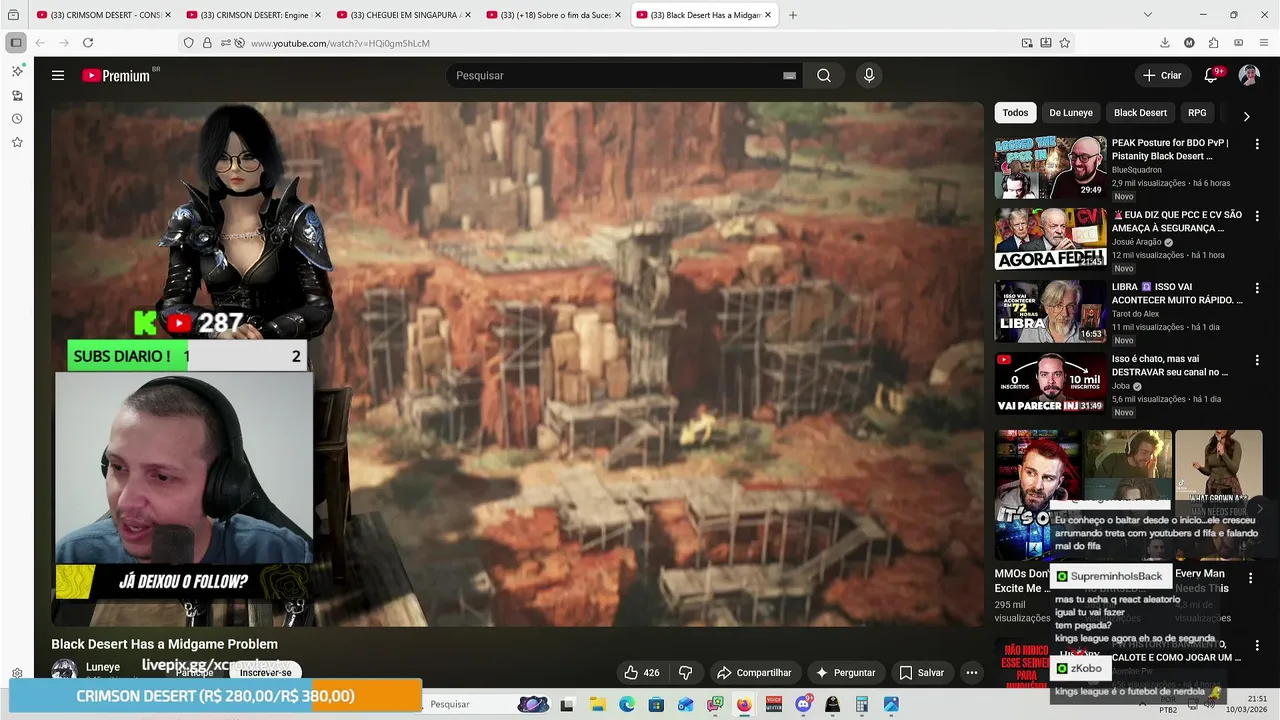
Task: Open the Firefox application menu
Action: pos(1263,43)
